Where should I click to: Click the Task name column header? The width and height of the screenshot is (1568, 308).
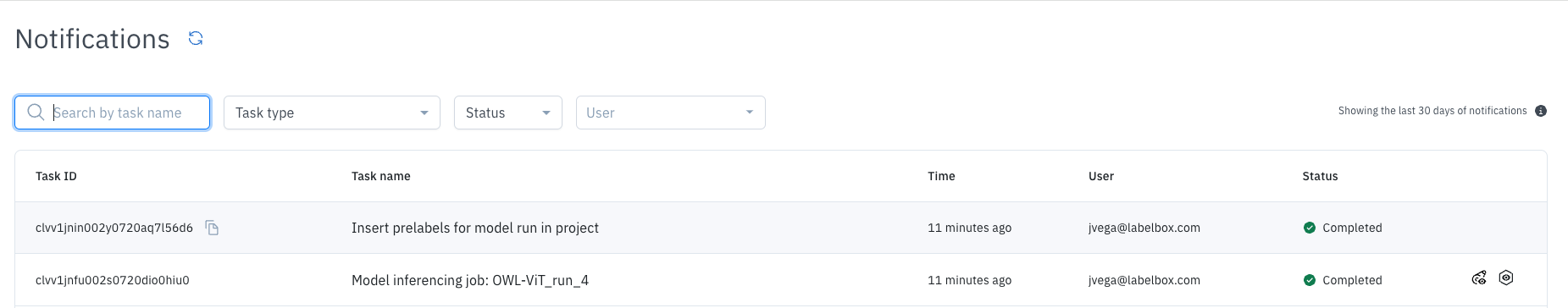pos(381,176)
